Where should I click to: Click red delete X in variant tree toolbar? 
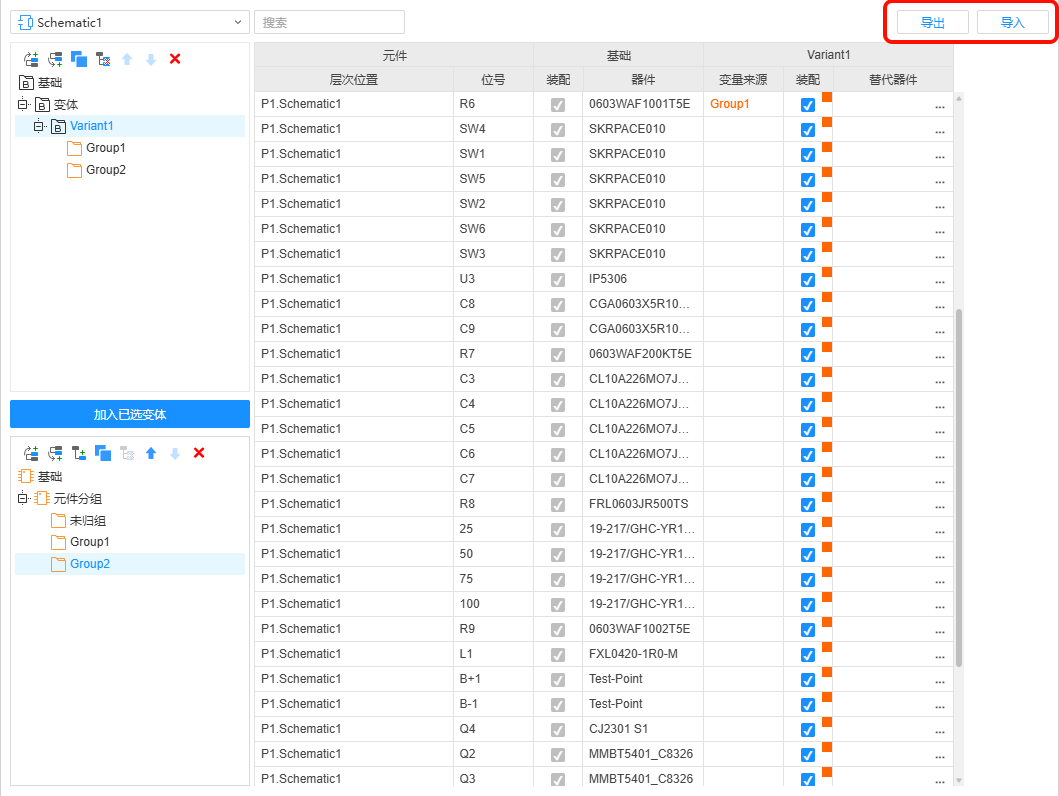tap(175, 59)
